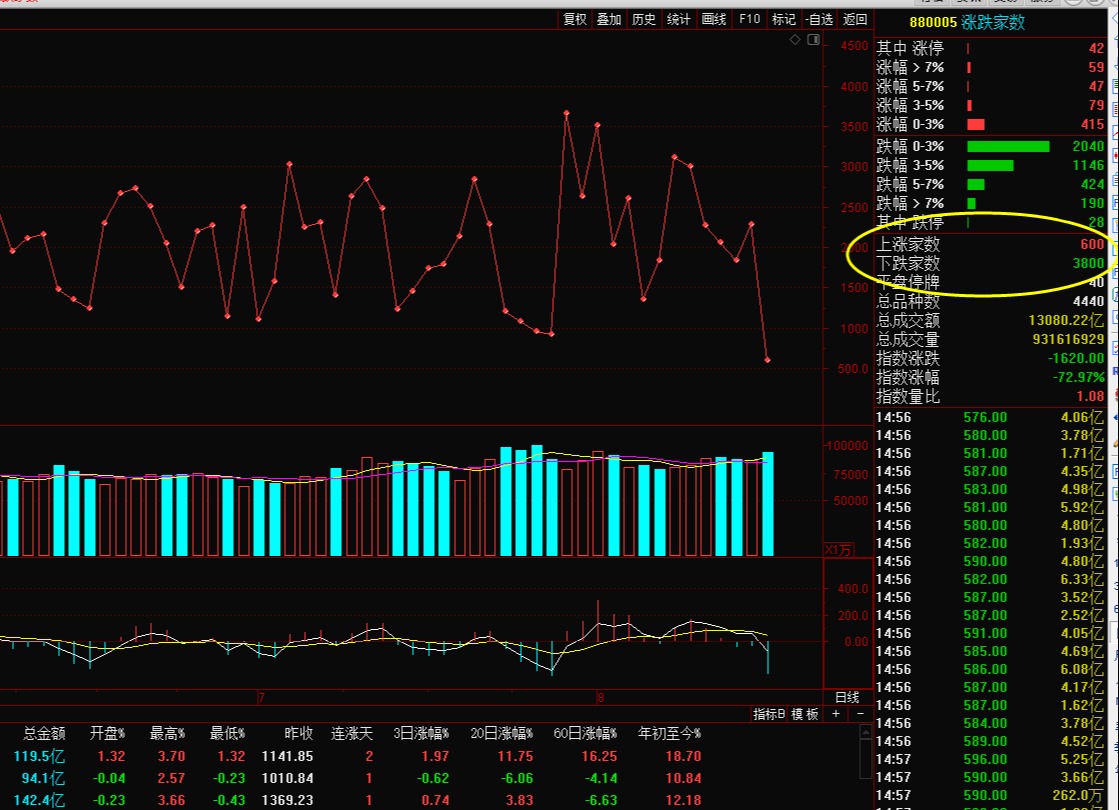Image resolution: width=1119 pixels, height=810 pixels.
Task: Click the 下跌家数 value 3800
Action: (1088, 263)
